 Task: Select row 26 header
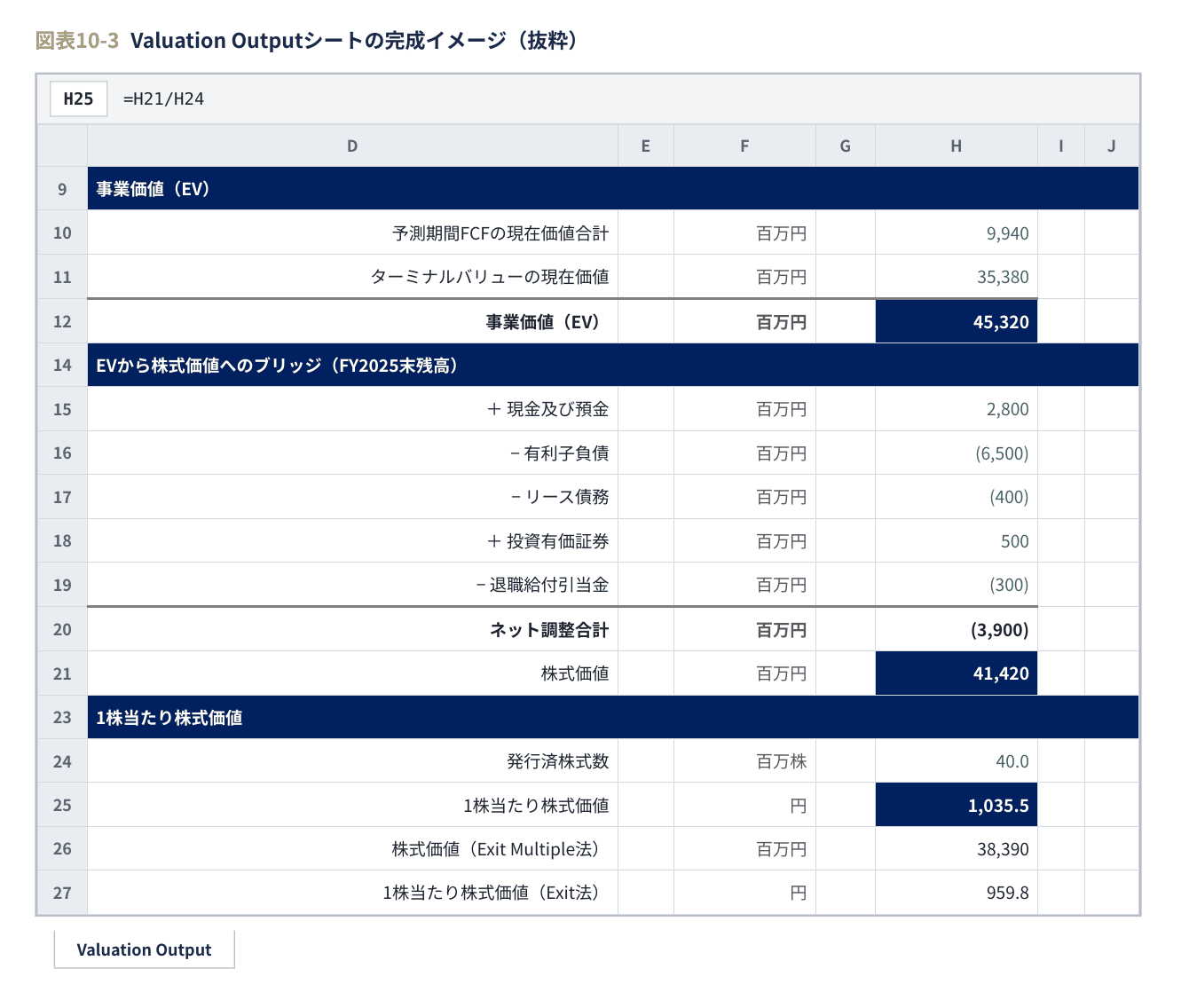pyautogui.click(x=62, y=848)
